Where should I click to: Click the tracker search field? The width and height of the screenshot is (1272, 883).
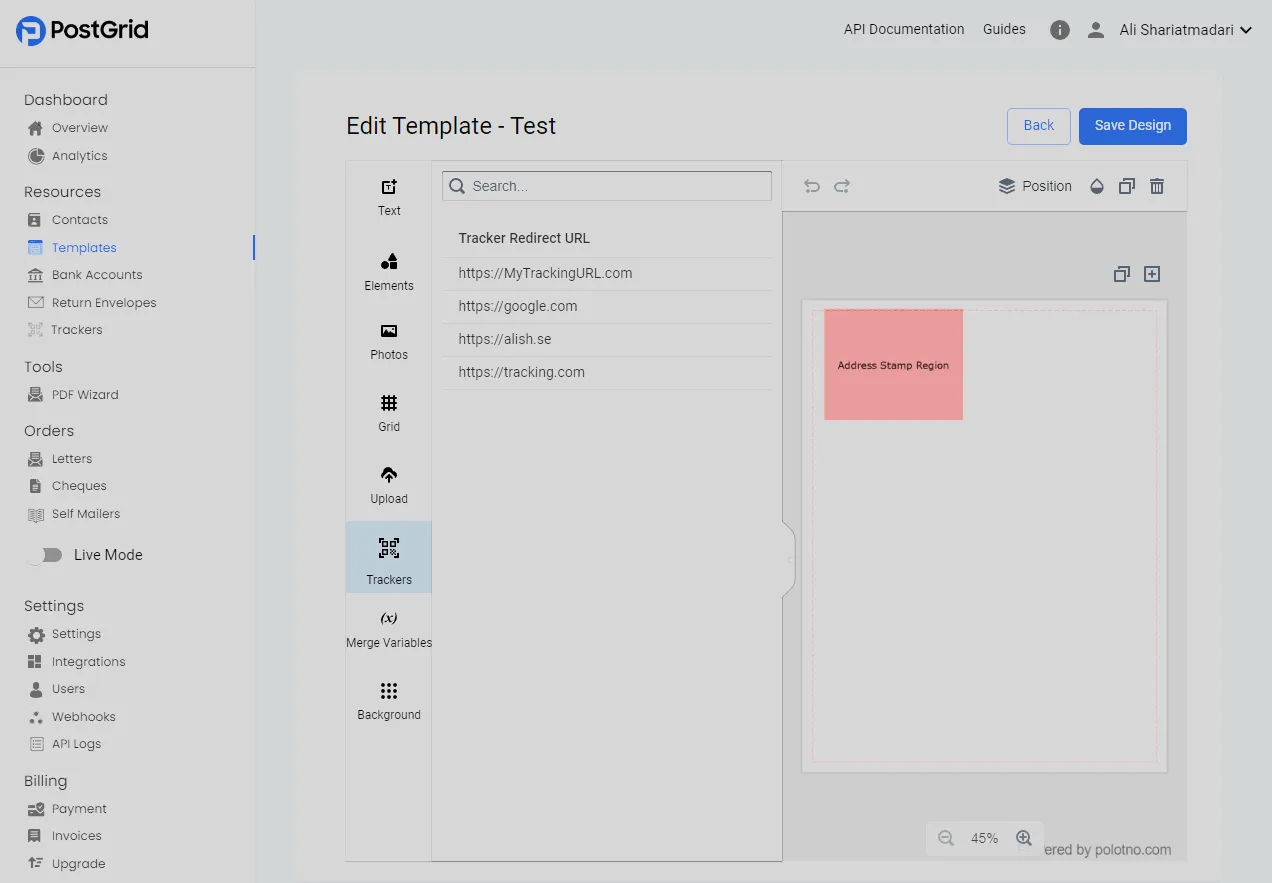(607, 185)
